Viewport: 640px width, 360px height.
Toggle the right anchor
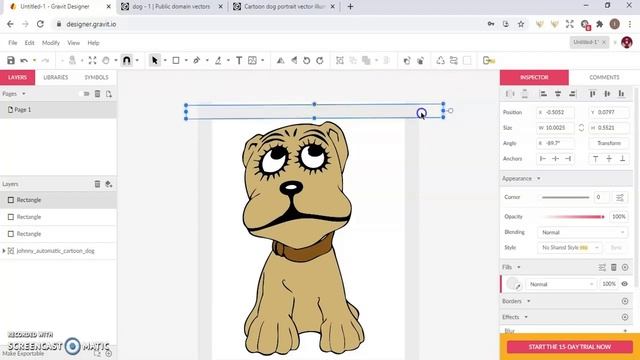tap(568, 159)
